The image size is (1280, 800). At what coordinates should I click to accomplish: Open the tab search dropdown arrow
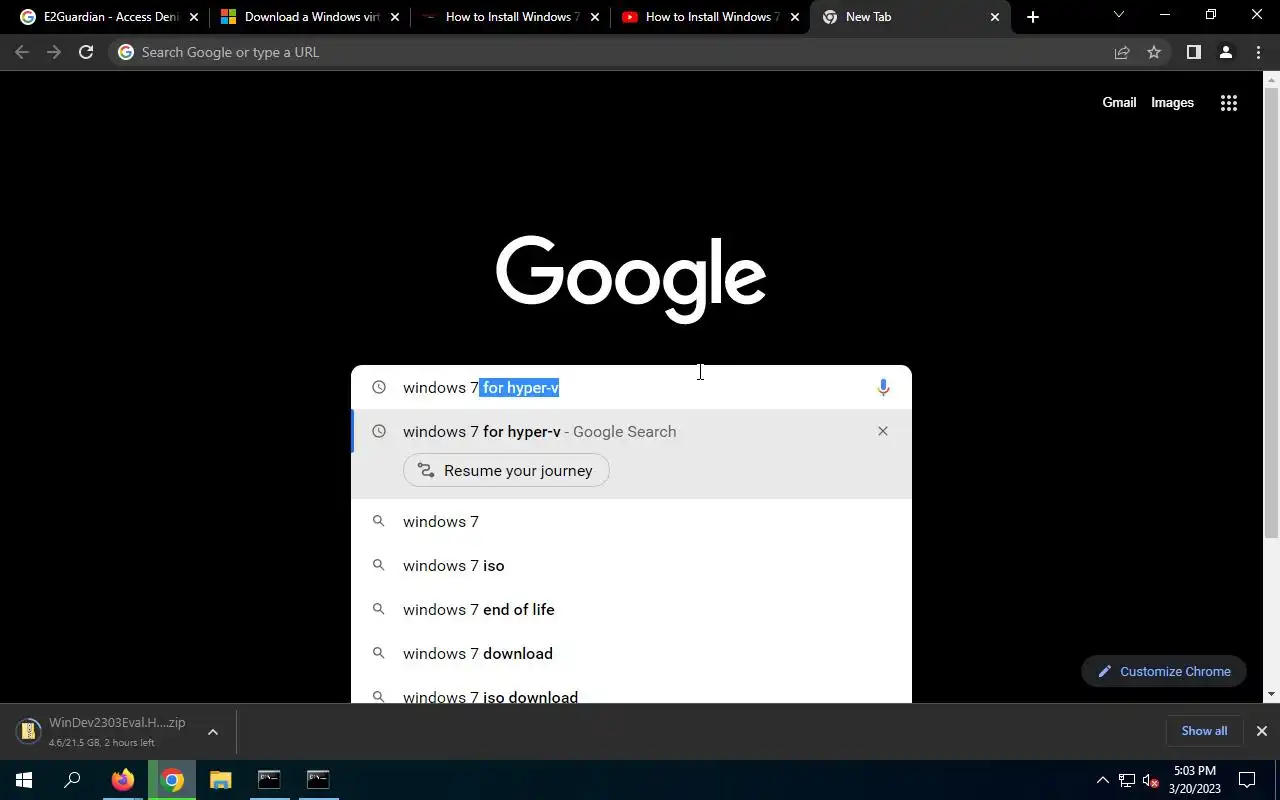tap(1119, 15)
